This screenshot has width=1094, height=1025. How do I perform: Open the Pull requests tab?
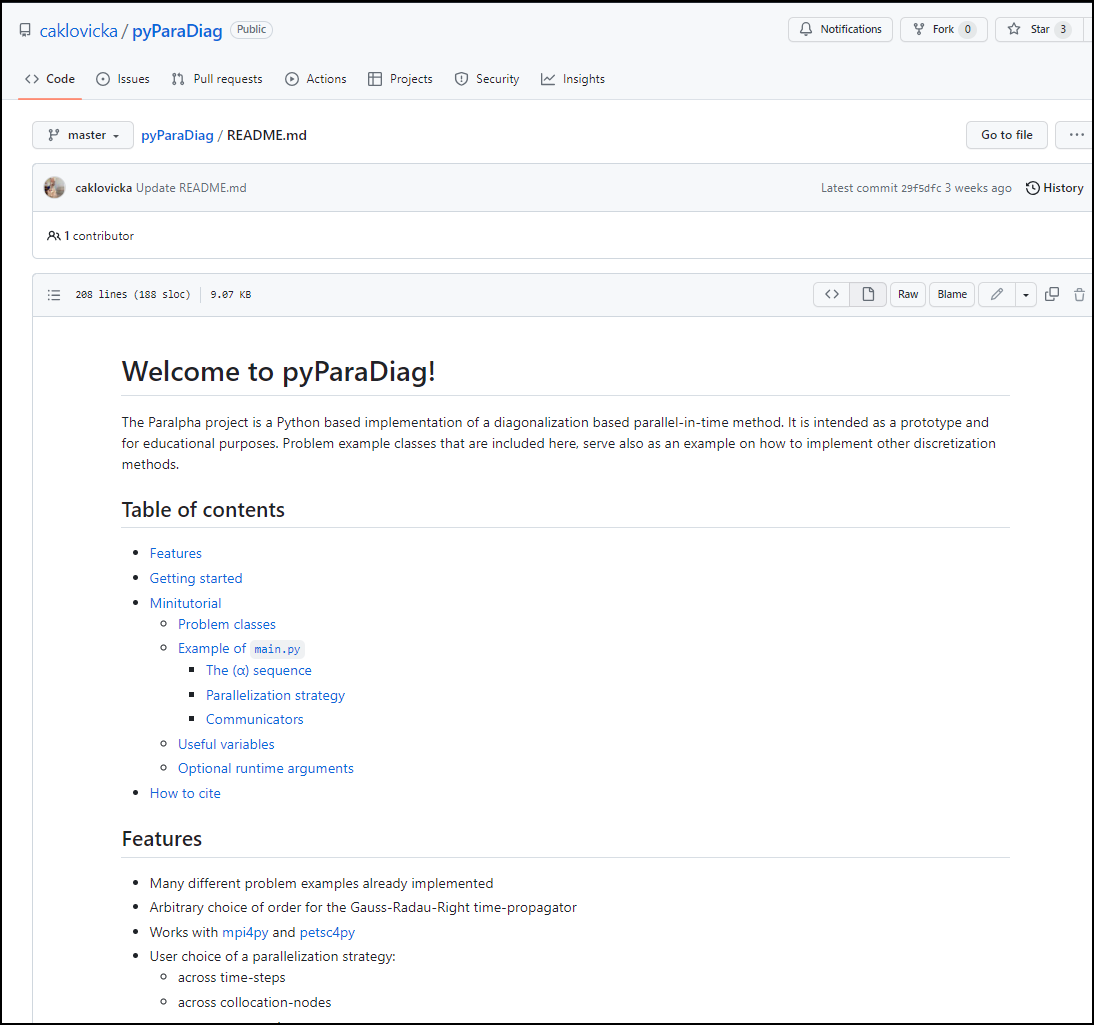point(217,79)
